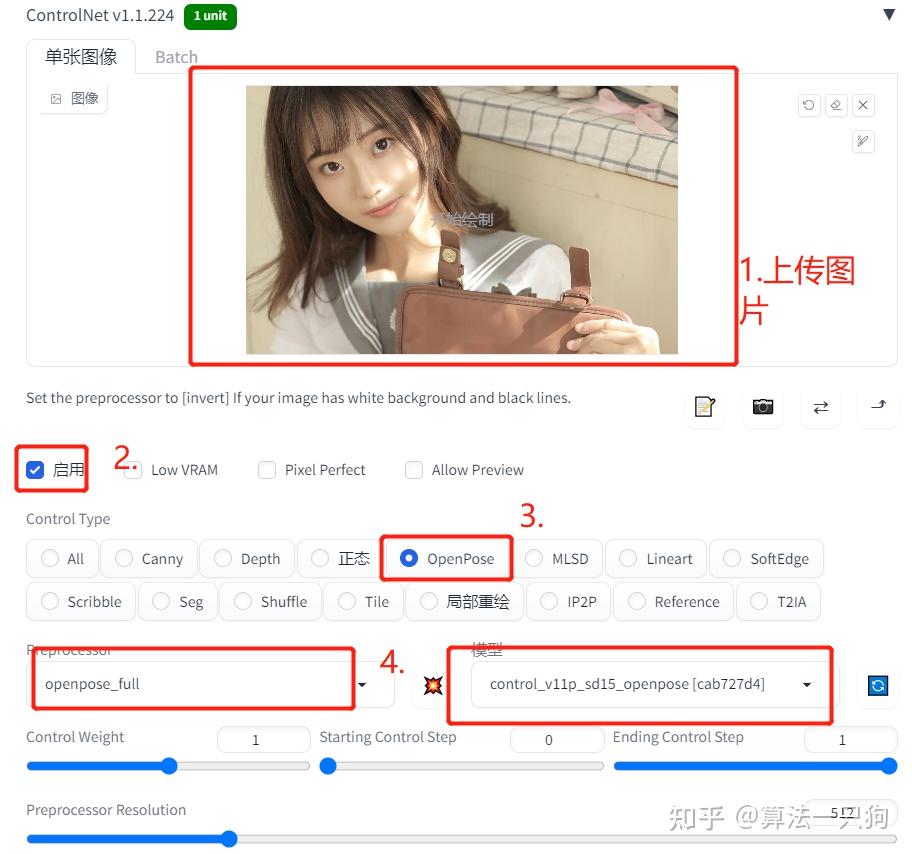
Task: Select the OpenPose control type
Action: [x=410, y=558]
